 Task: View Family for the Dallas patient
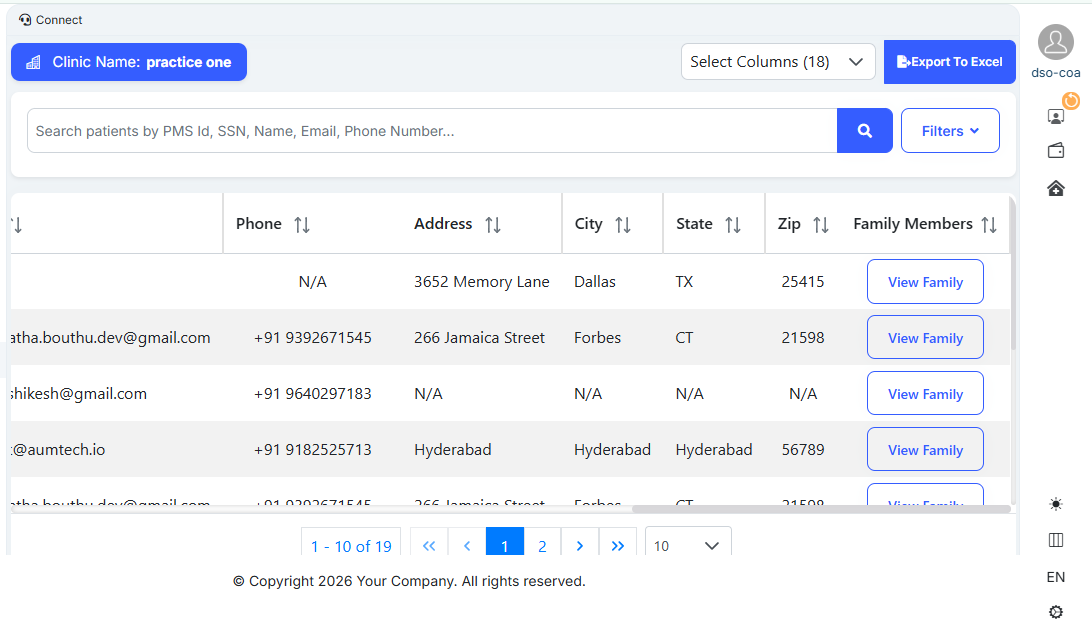click(x=924, y=282)
